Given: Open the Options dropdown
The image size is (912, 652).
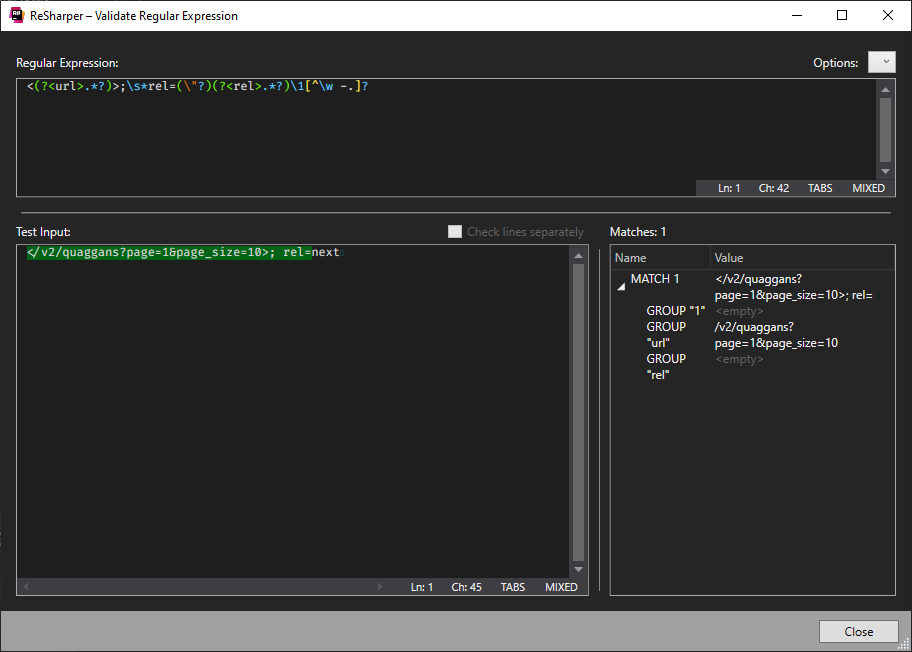Looking at the screenshot, I should coord(881,62).
